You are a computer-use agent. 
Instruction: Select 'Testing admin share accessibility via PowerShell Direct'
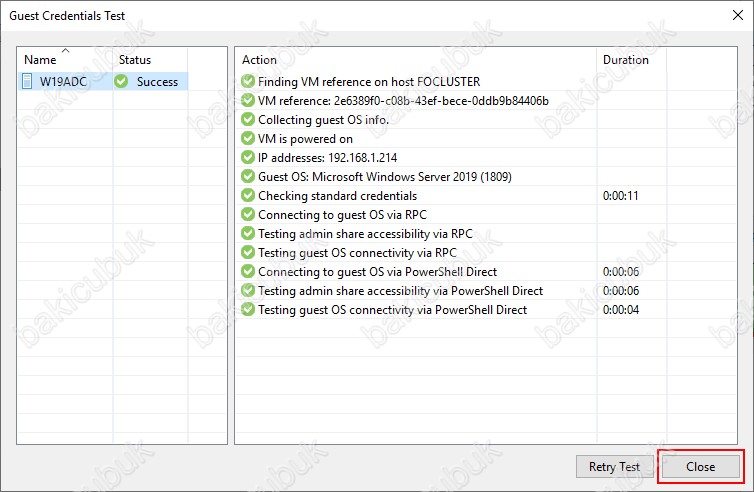401,290
